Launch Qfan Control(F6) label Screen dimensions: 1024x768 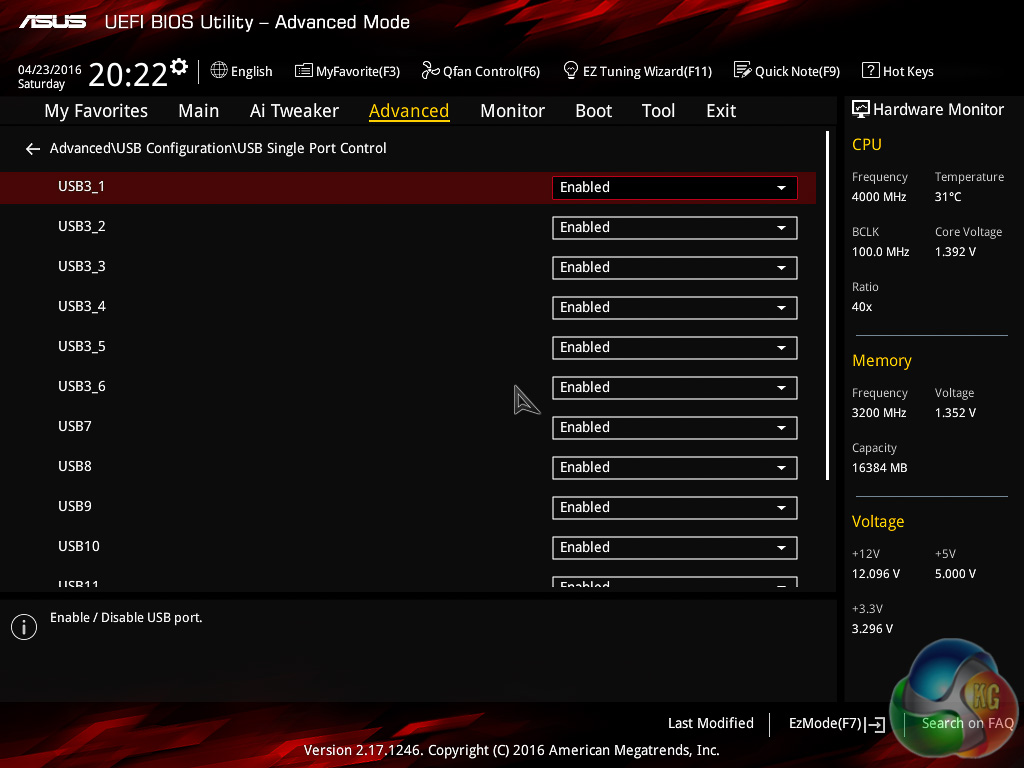pyautogui.click(x=491, y=71)
